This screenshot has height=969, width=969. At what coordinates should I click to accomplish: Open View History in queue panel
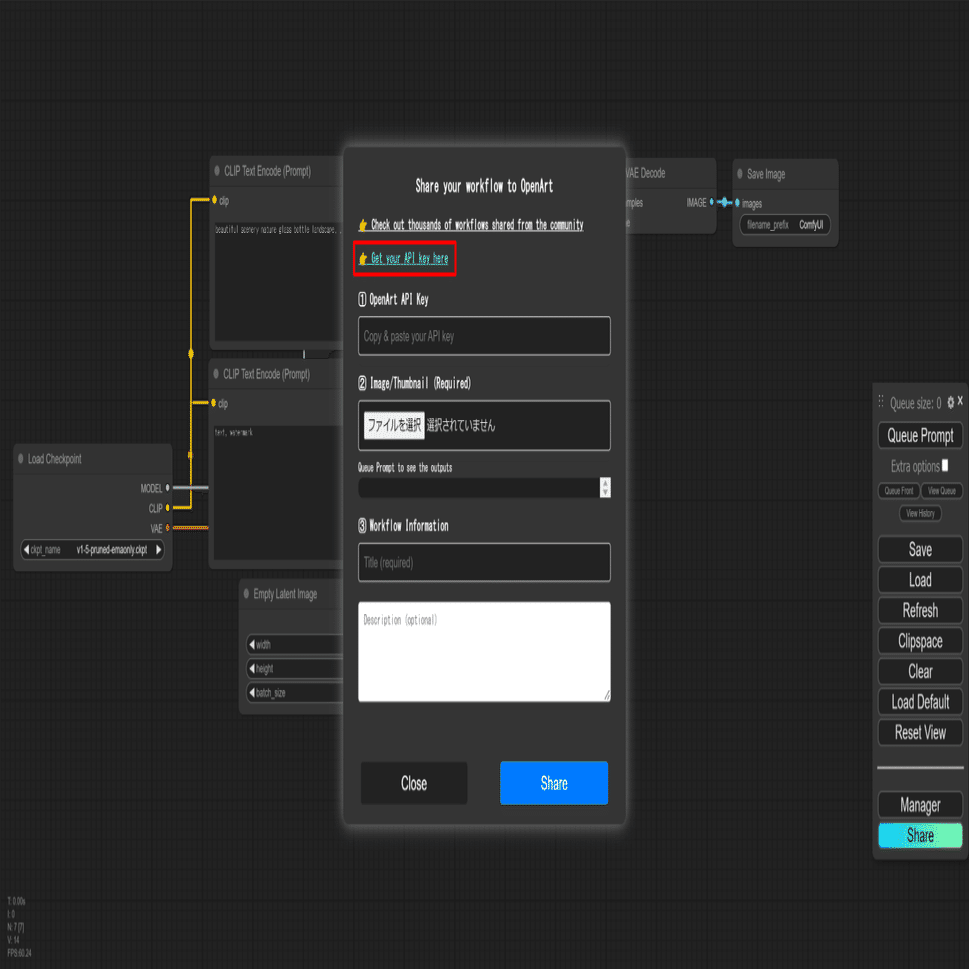point(920,513)
